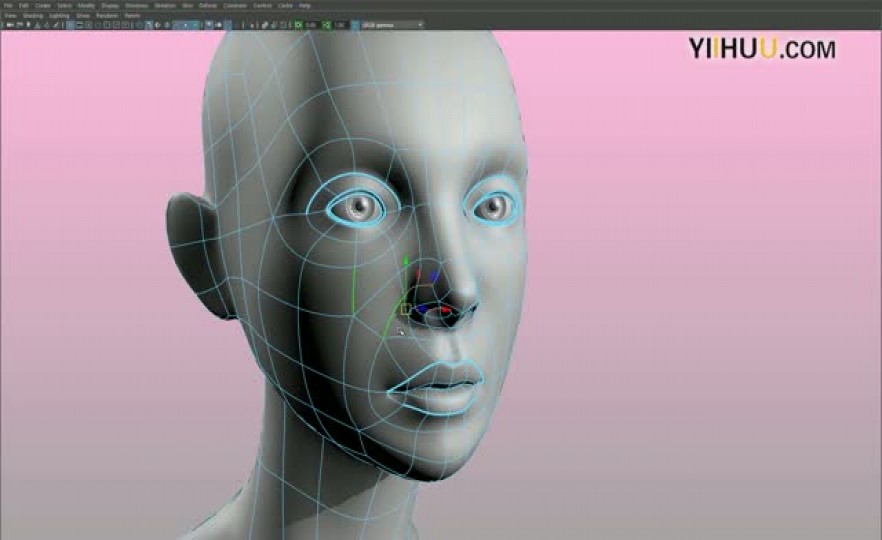Open the Create menu

coord(43,6)
